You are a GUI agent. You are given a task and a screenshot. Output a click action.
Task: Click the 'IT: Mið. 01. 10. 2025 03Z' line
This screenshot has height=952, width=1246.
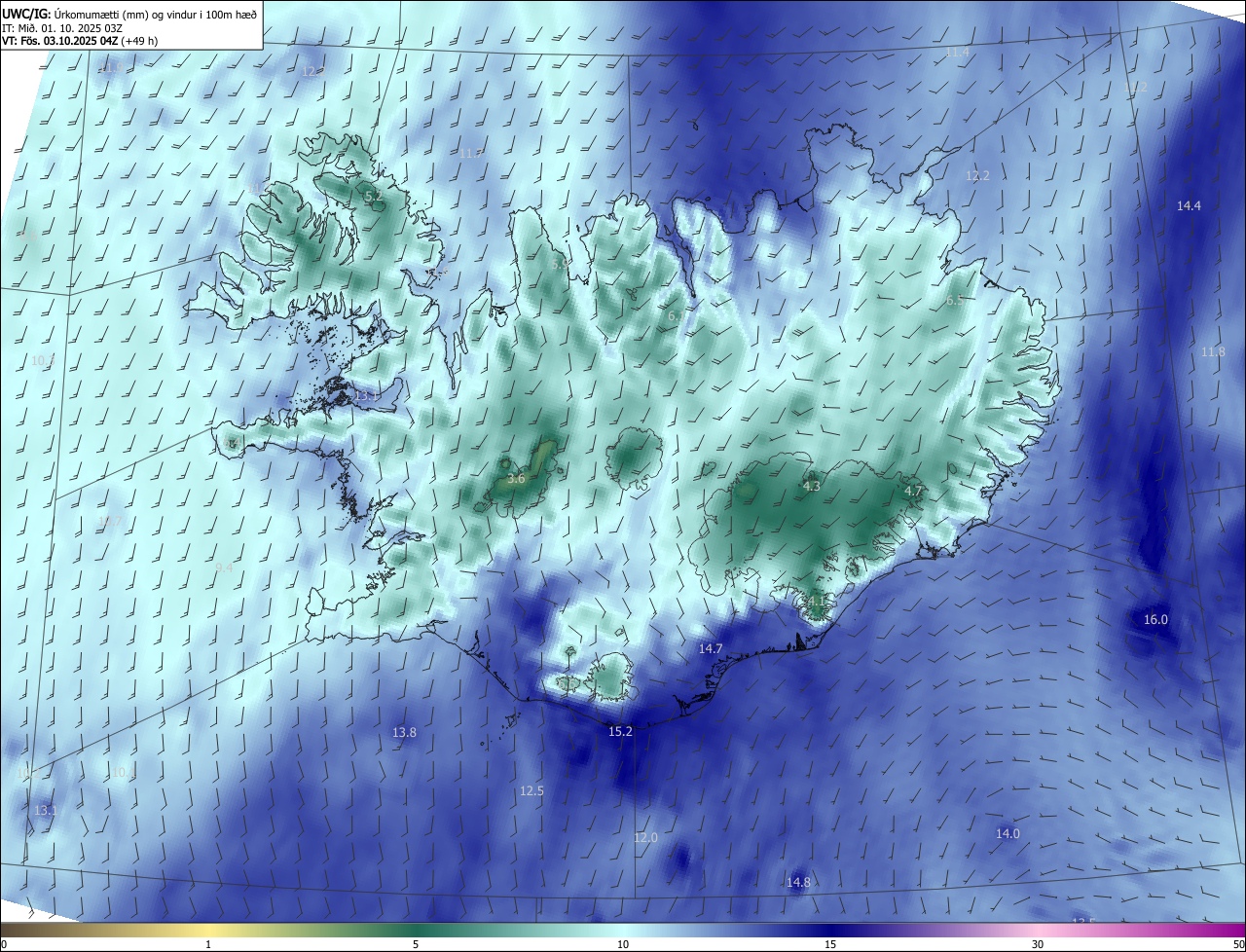[62, 27]
